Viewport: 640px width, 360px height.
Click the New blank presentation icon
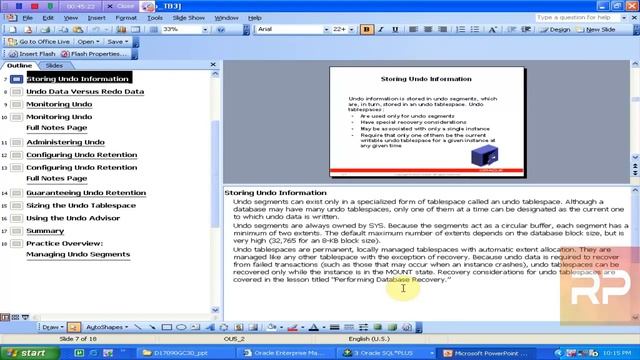13,29
